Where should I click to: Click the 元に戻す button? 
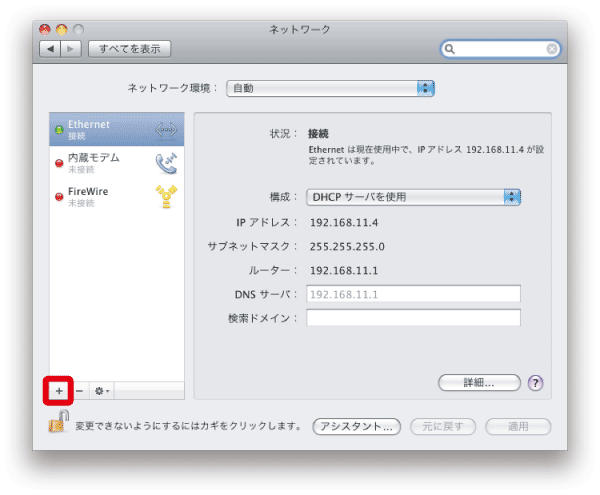(x=443, y=427)
